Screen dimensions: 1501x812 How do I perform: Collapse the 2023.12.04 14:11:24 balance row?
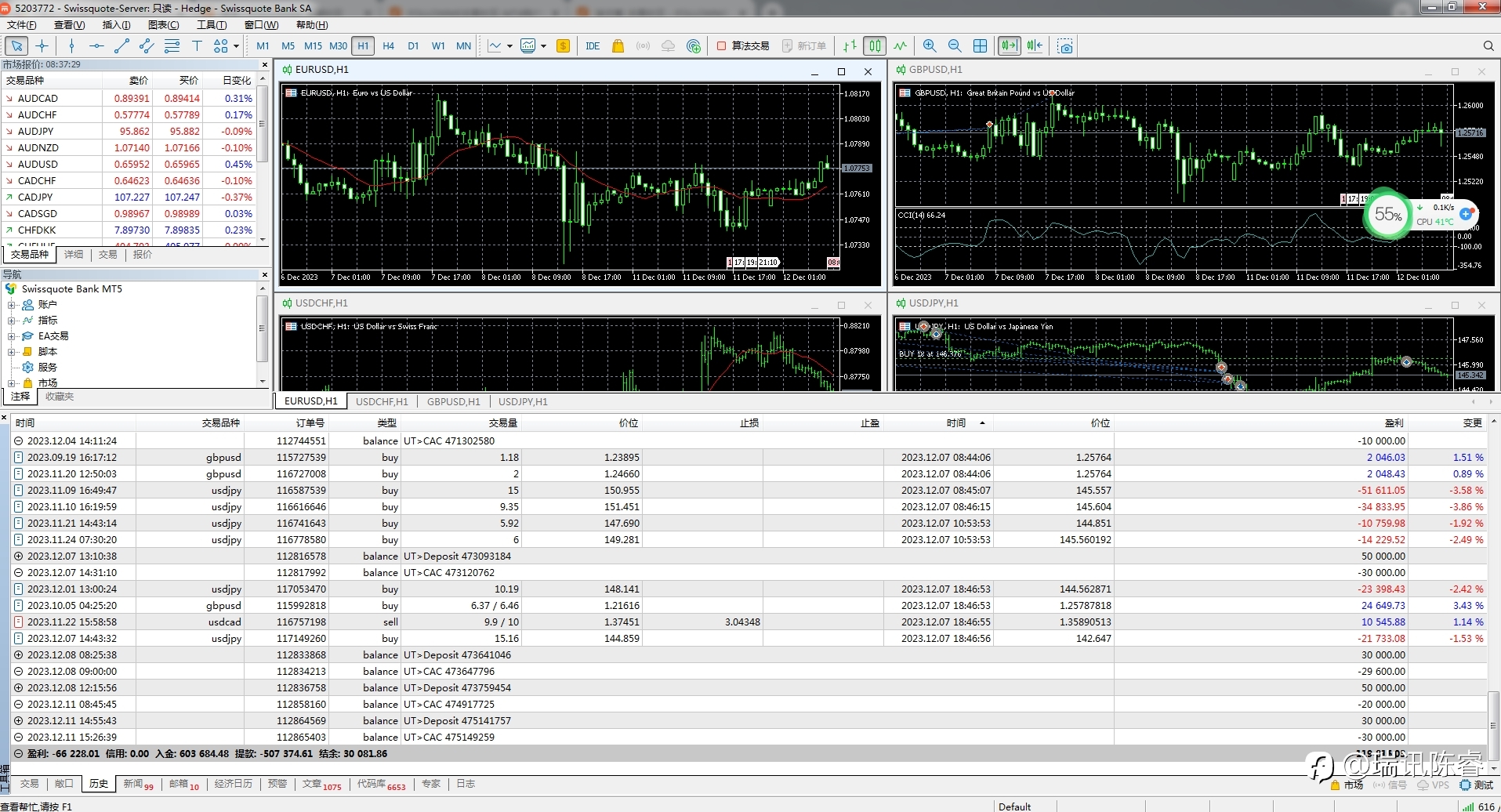(x=19, y=441)
